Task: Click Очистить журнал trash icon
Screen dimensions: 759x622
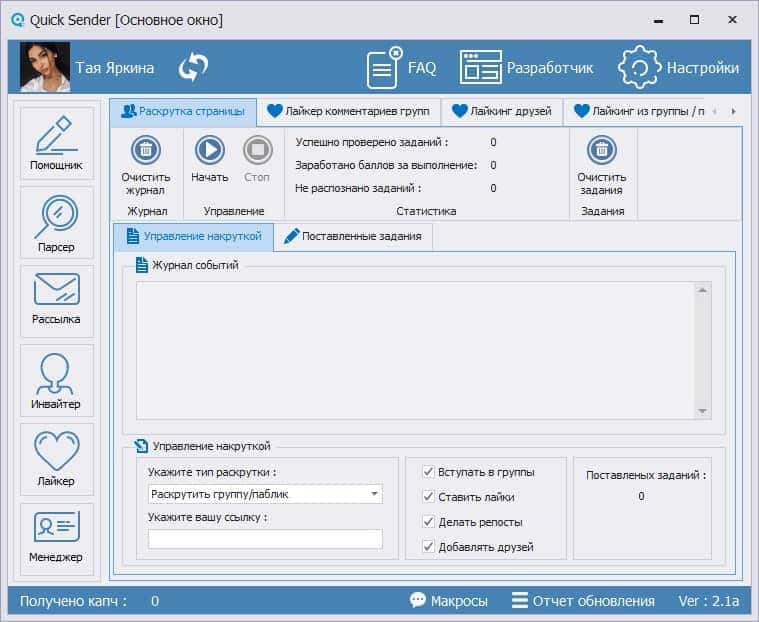Action: [146, 150]
